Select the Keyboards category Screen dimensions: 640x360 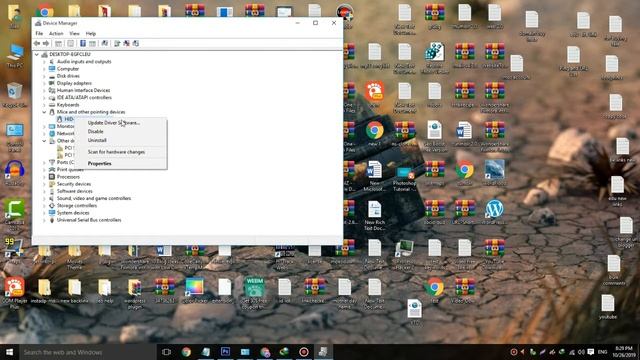pos(68,105)
